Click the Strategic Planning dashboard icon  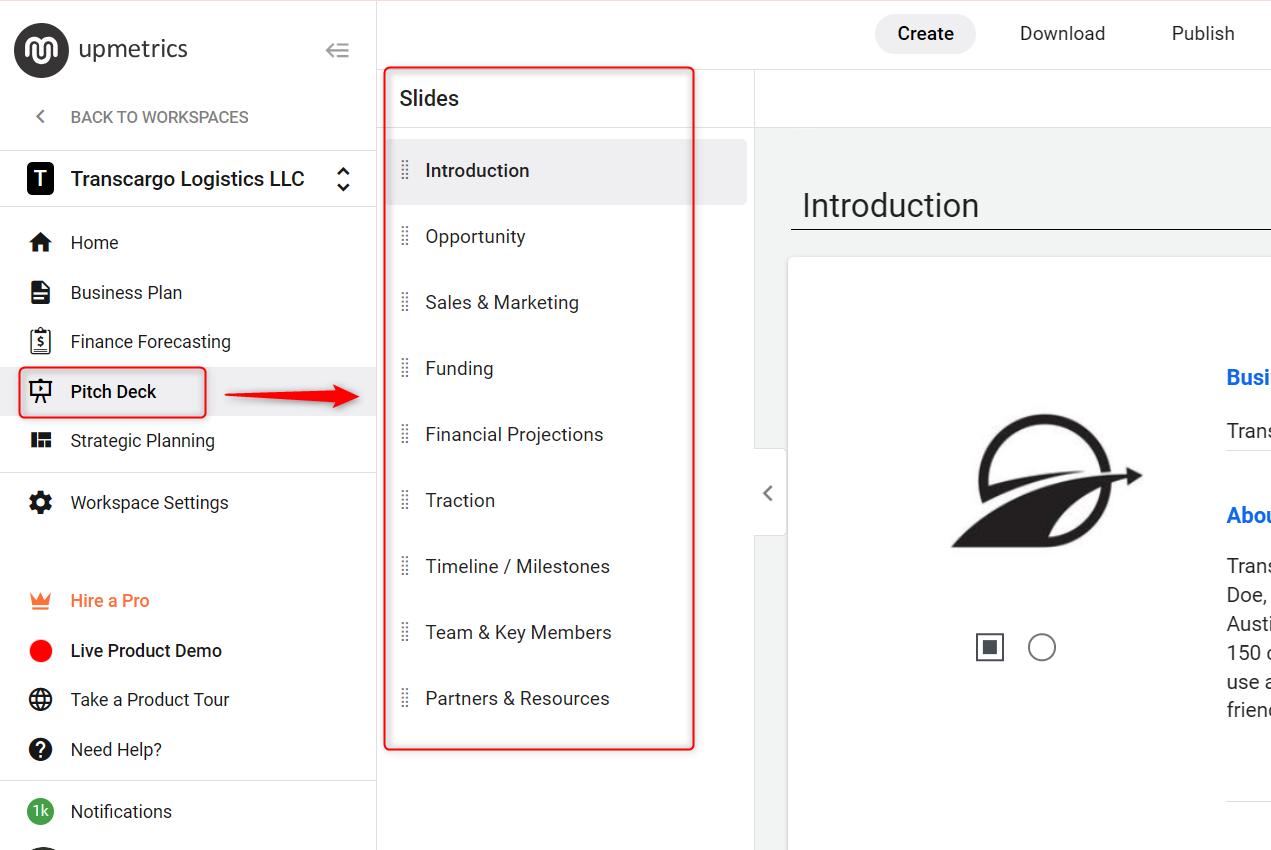[x=40, y=440]
